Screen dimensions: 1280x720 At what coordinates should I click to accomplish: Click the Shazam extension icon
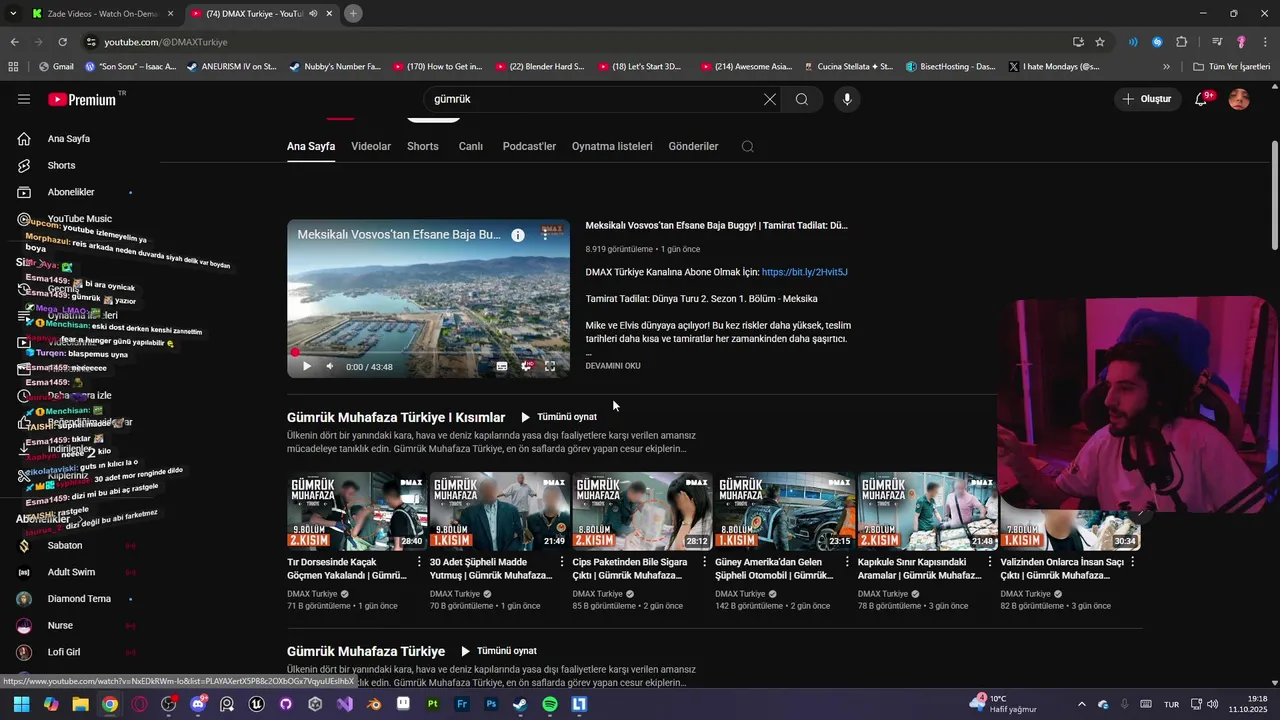1157,42
